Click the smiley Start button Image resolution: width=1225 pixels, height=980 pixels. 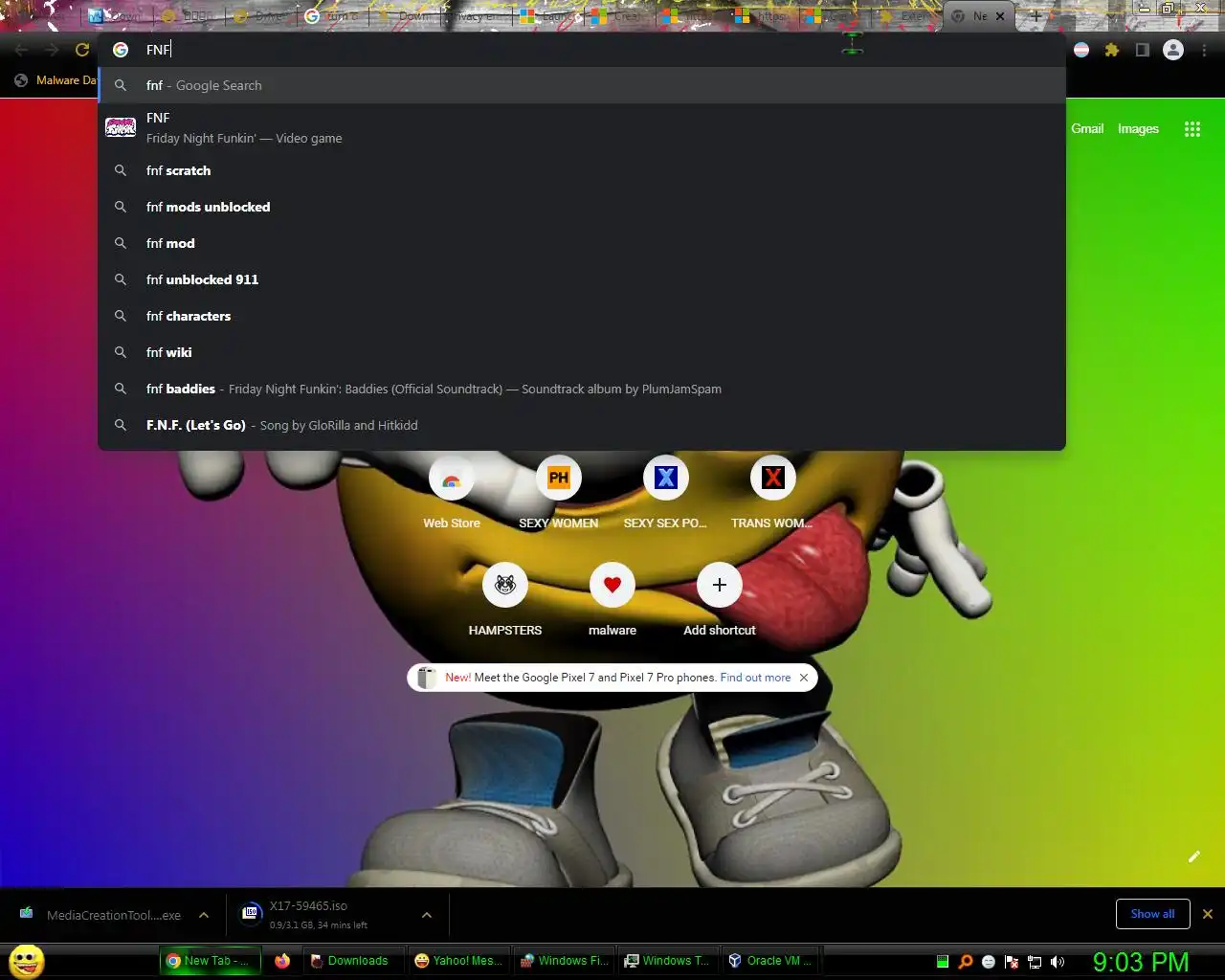[x=27, y=961]
